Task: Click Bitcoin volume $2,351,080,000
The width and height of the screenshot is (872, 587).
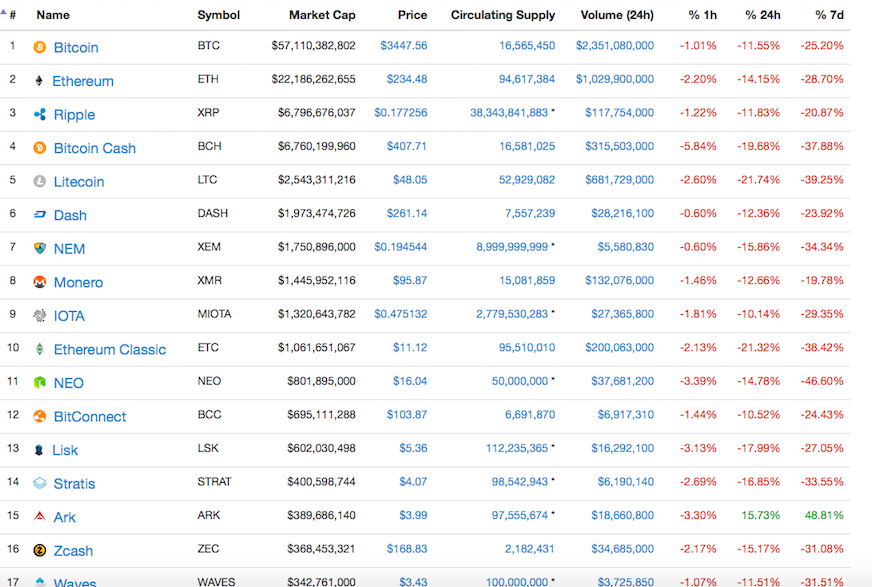Action: 615,46
